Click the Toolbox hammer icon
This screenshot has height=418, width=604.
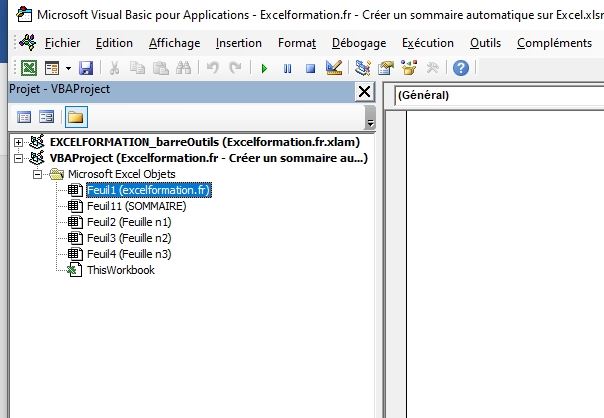pos(433,68)
